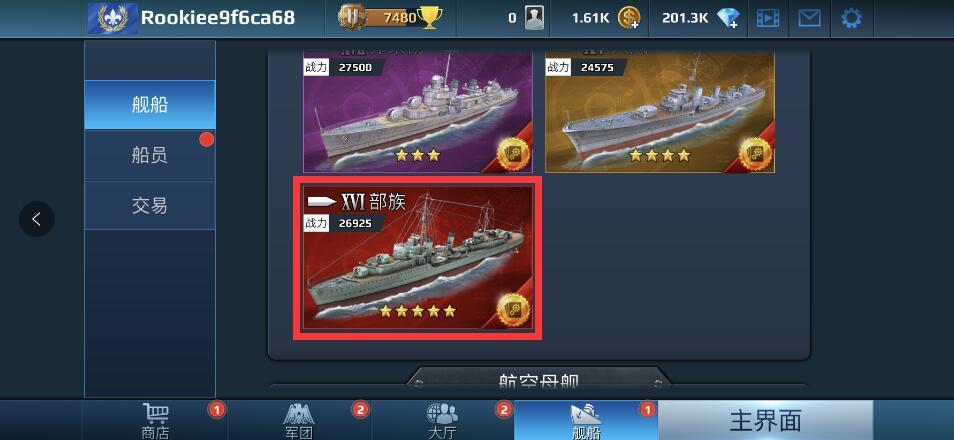
Task: Open the settings gear icon
Action: pos(851,18)
